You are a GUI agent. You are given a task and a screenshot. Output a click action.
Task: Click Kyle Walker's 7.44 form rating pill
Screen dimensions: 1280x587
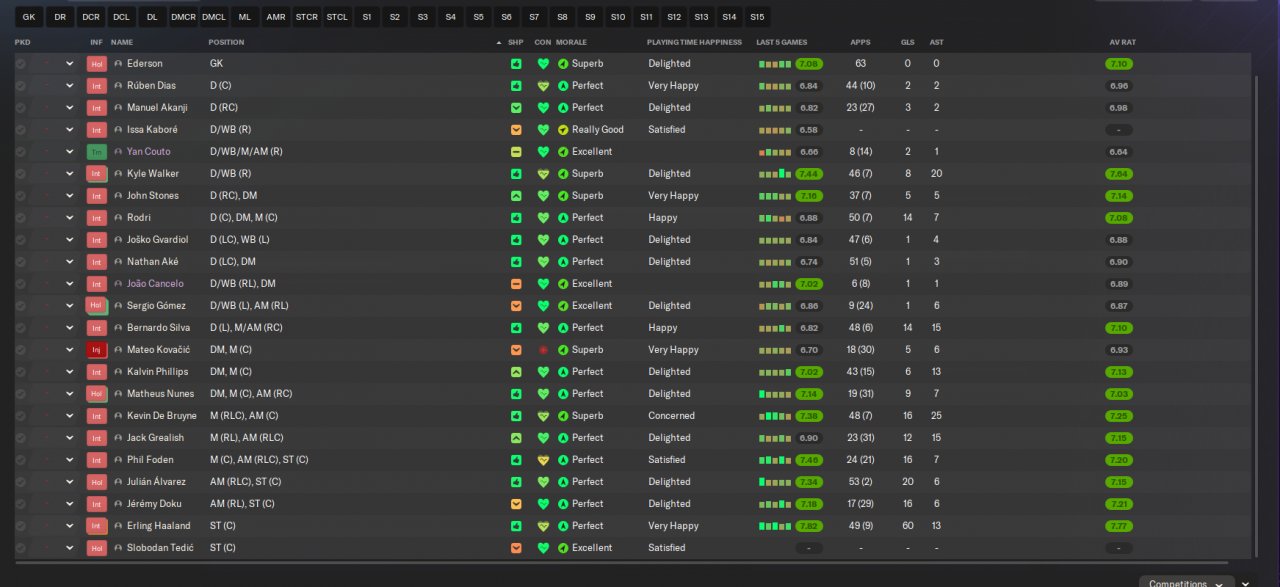click(809, 174)
